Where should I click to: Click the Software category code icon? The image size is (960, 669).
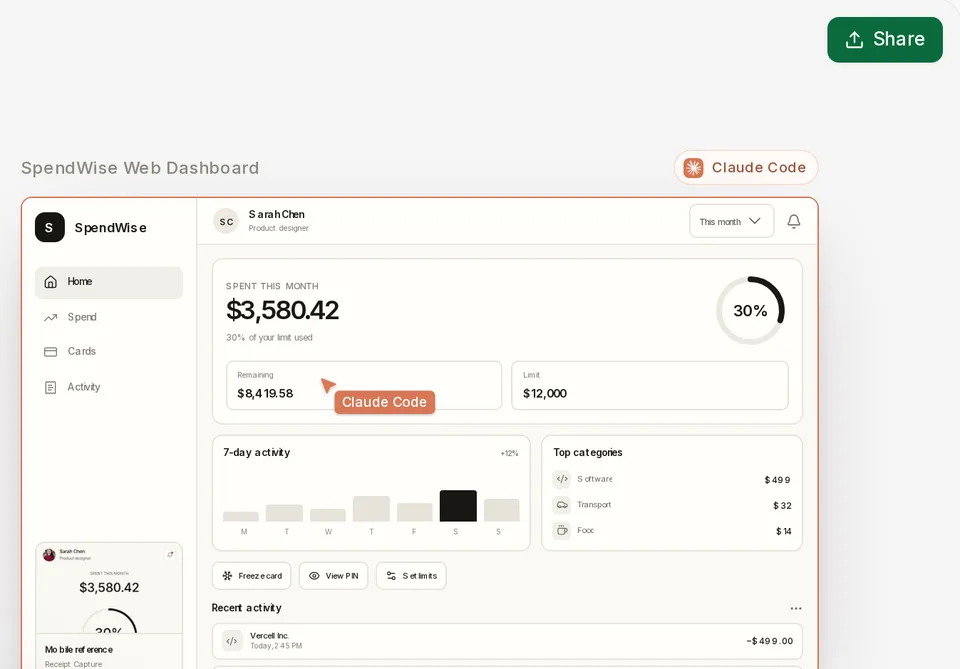coord(562,479)
